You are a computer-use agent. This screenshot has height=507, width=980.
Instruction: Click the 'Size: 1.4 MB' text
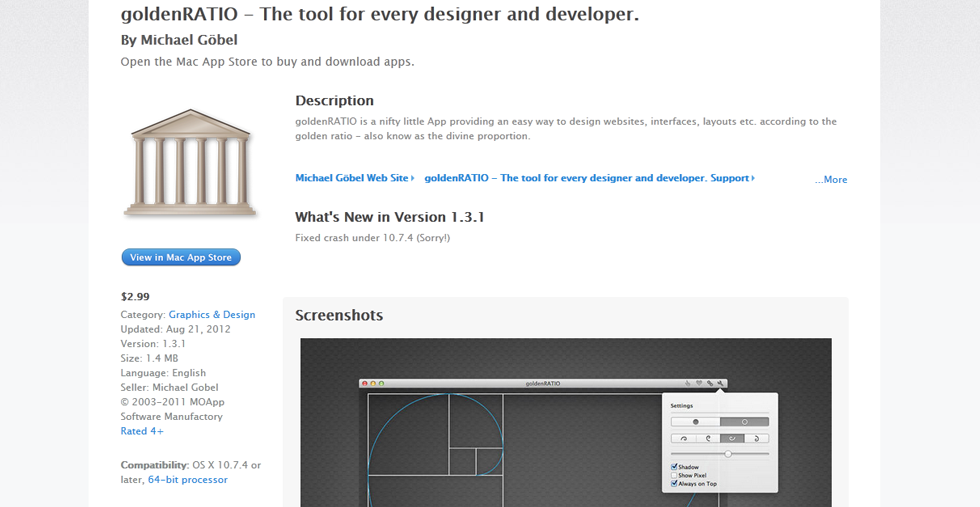click(x=149, y=358)
